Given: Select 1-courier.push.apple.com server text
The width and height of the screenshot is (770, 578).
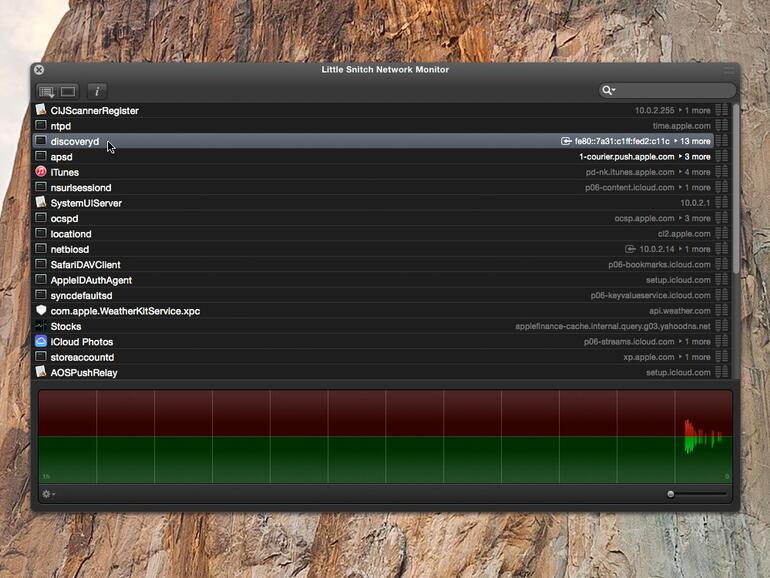Looking at the screenshot, I should click(x=627, y=157).
